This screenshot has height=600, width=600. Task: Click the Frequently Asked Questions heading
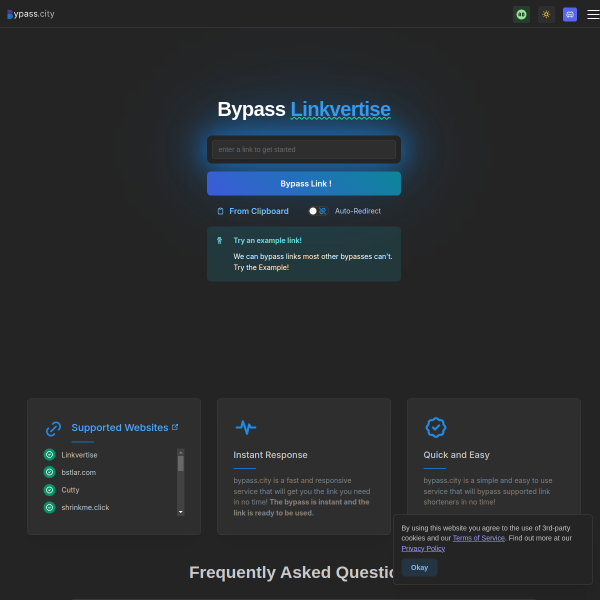pyautogui.click(x=292, y=572)
